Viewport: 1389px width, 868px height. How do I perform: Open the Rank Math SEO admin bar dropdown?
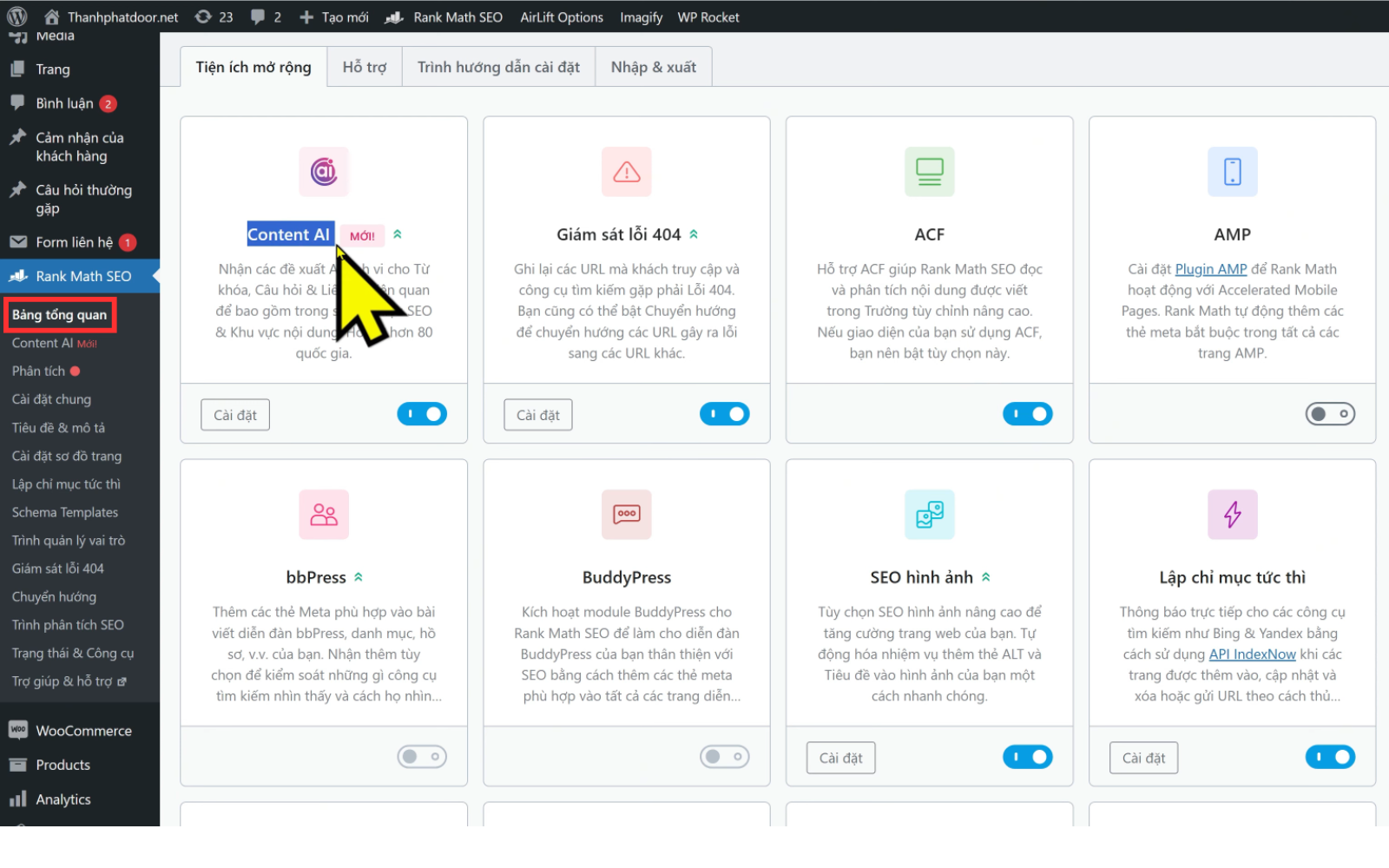click(x=444, y=17)
